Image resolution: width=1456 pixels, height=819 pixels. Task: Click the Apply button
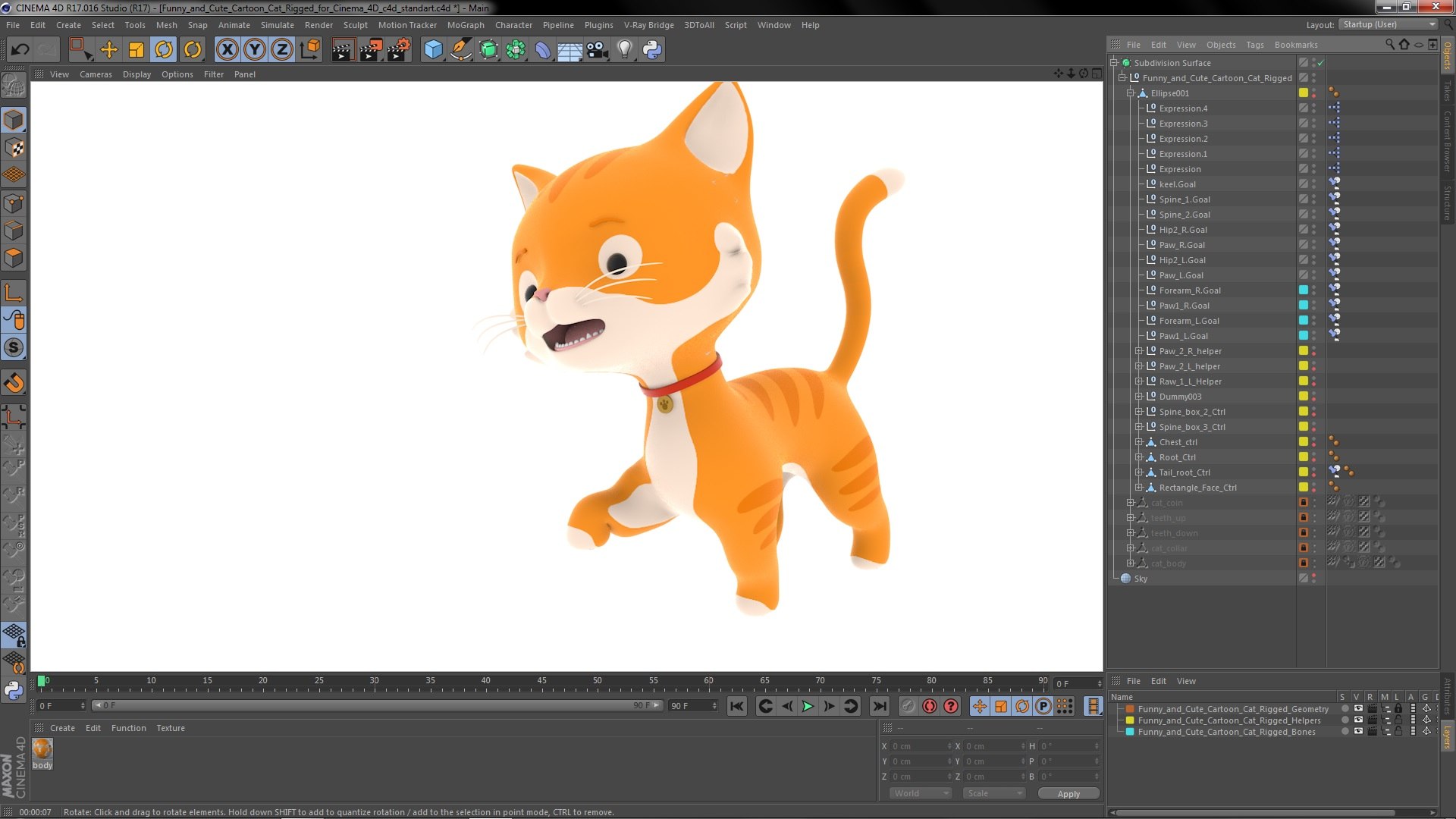pyautogui.click(x=1068, y=794)
